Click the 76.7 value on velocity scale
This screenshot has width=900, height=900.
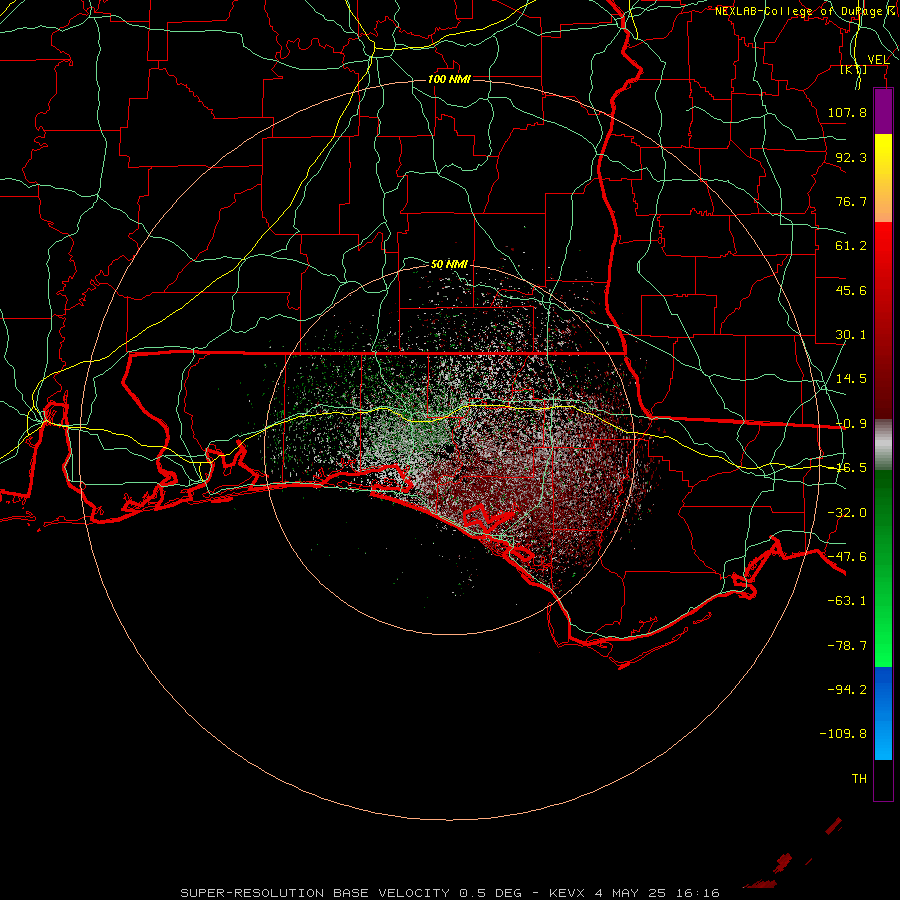(851, 201)
